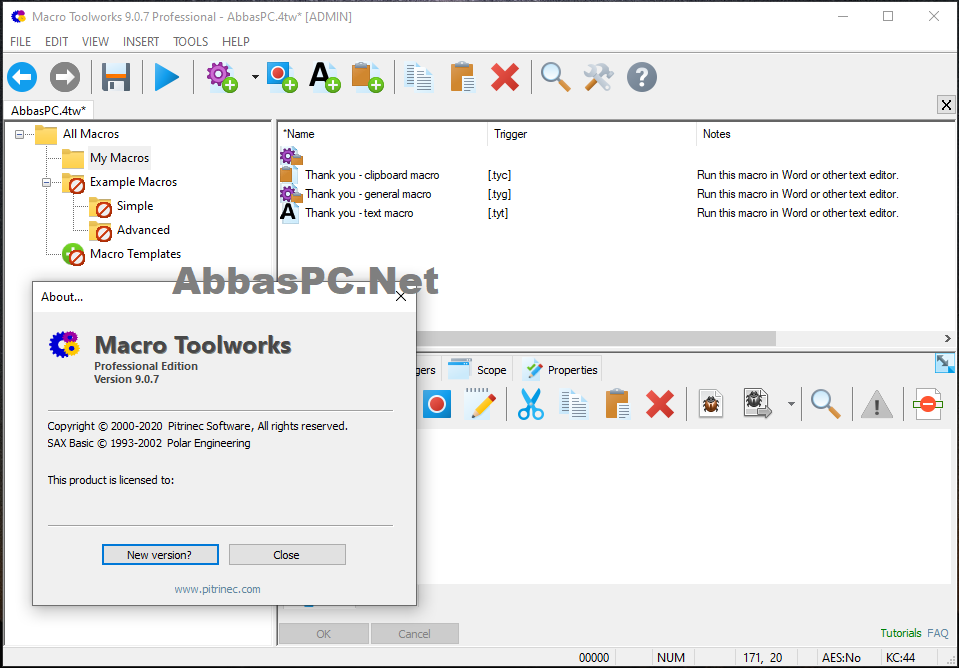Click the blue back arrow icon
This screenshot has height=668, width=959.
pyautogui.click(x=22, y=77)
